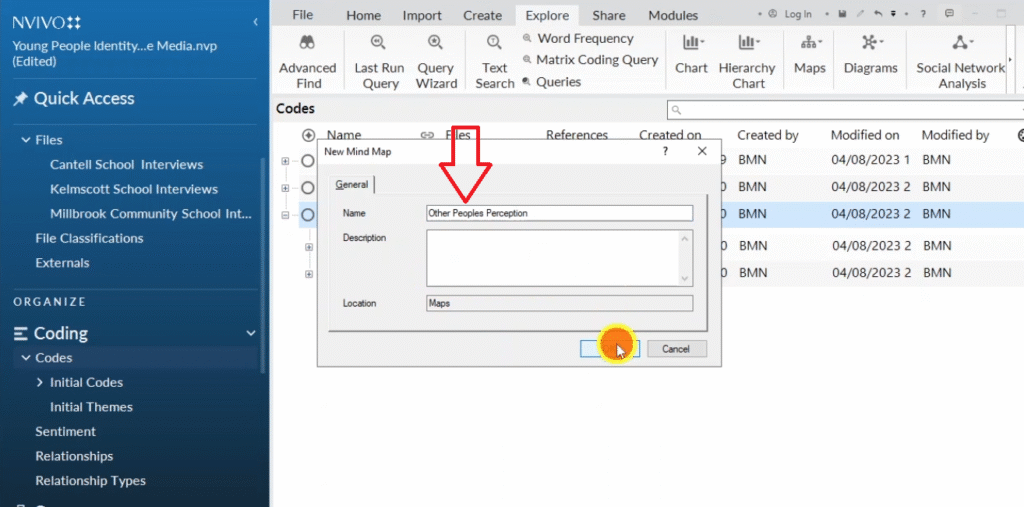Collapse the Coding section chevron
Viewport: 1024px width, 507px height.
tap(250, 334)
